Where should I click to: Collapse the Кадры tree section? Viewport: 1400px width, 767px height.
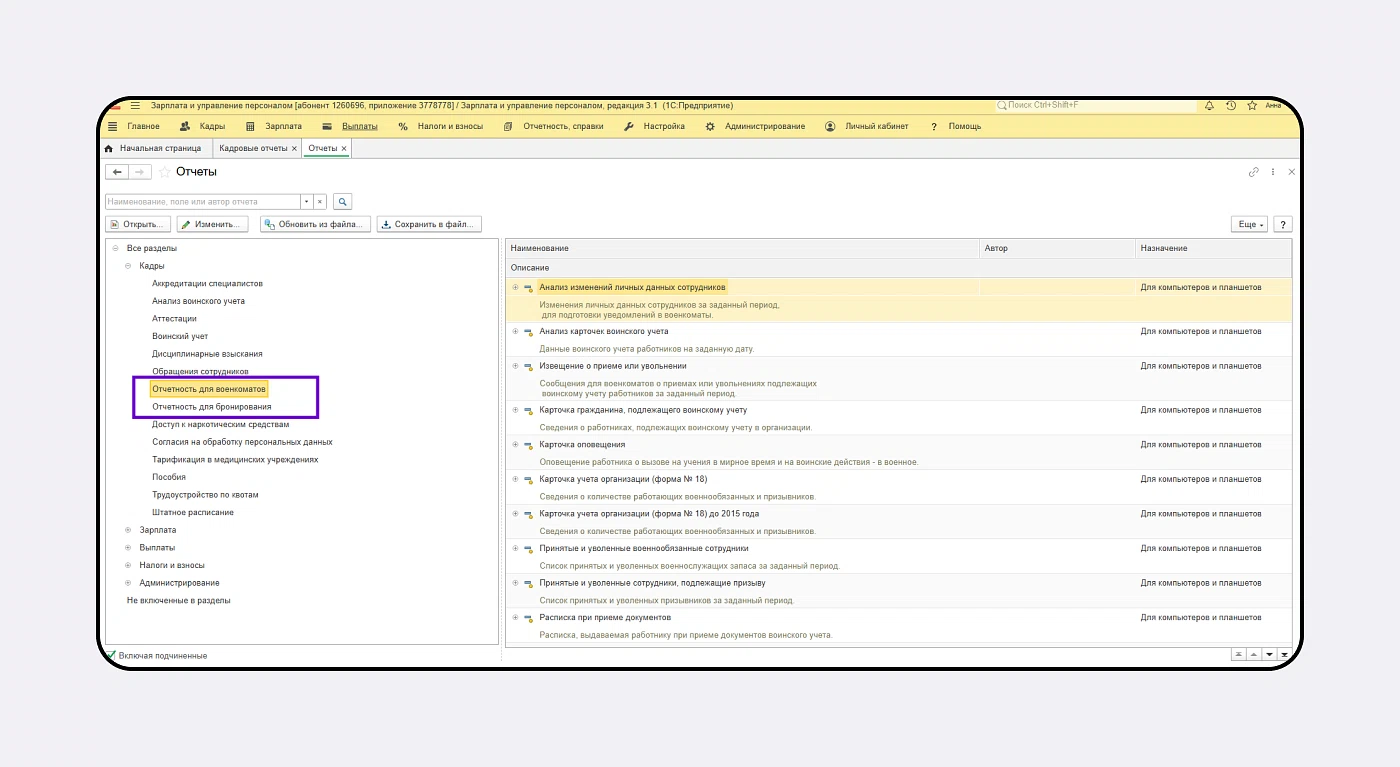128,266
